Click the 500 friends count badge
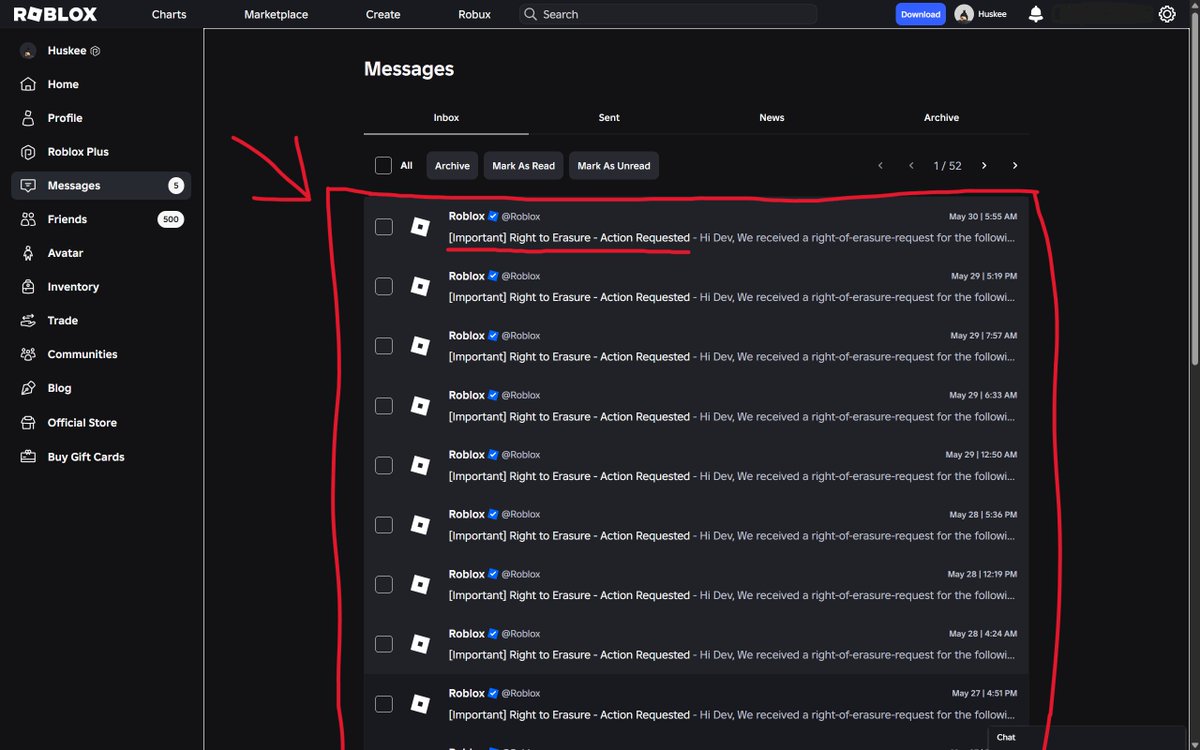This screenshot has width=1200, height=750. tap(171, 219)
